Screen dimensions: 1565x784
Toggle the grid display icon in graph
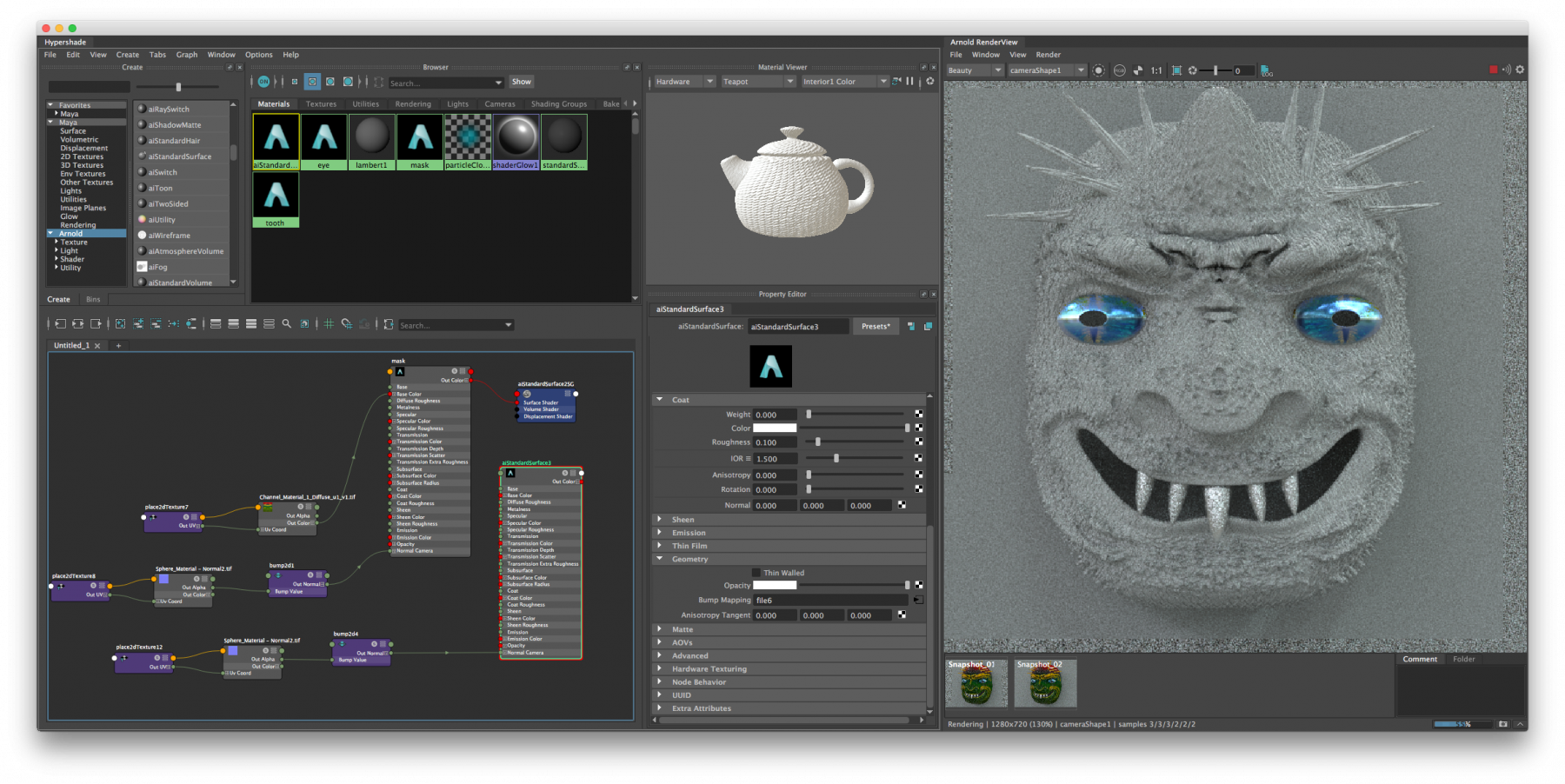click(x=329, y=324)
